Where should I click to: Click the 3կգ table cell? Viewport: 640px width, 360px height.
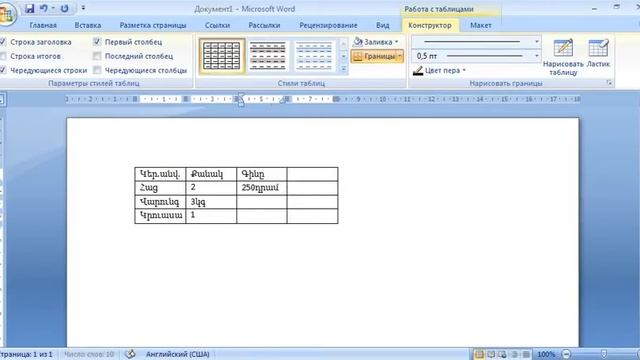point(211,202)
